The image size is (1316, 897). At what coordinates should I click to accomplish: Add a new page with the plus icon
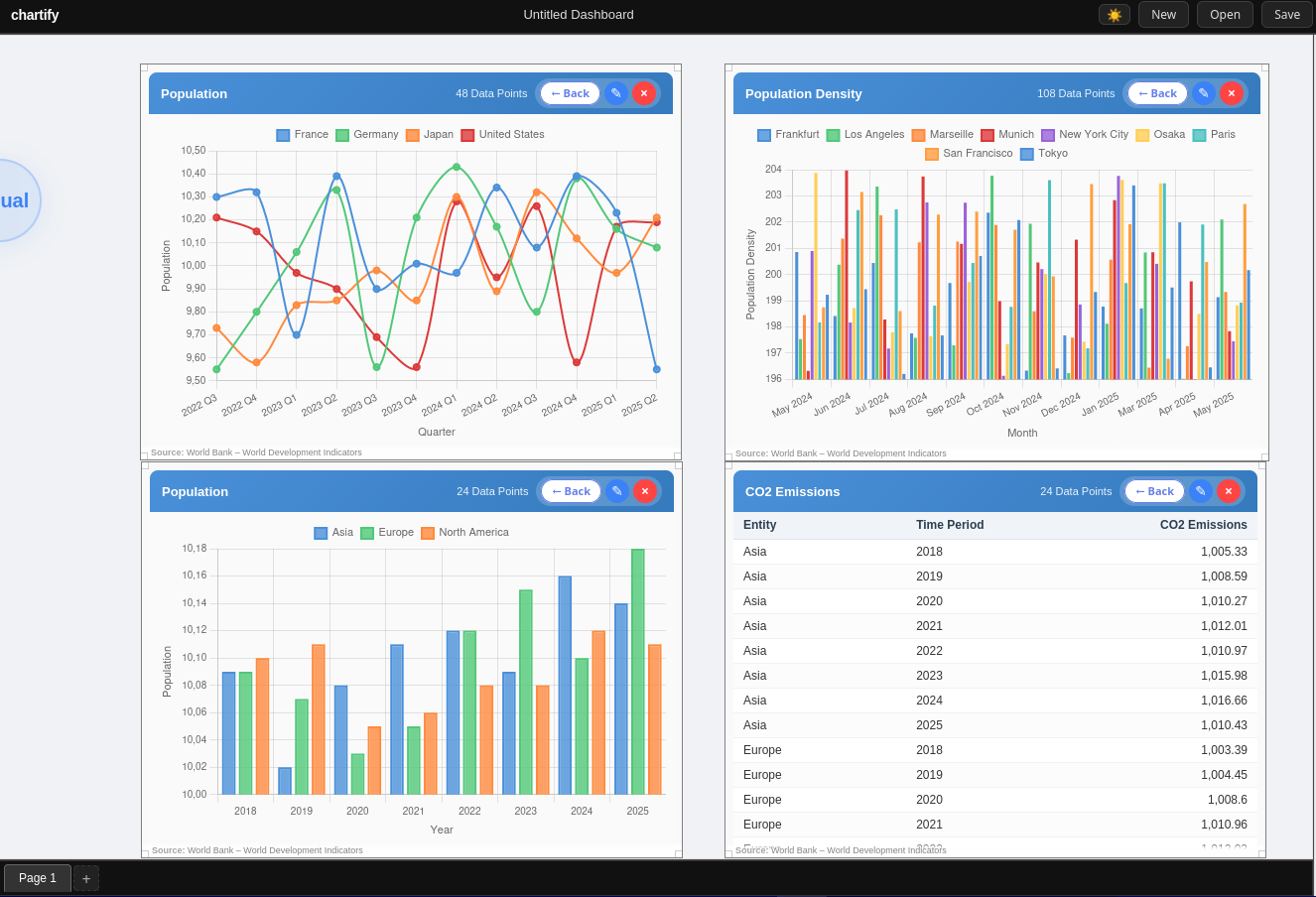[85, 878]
